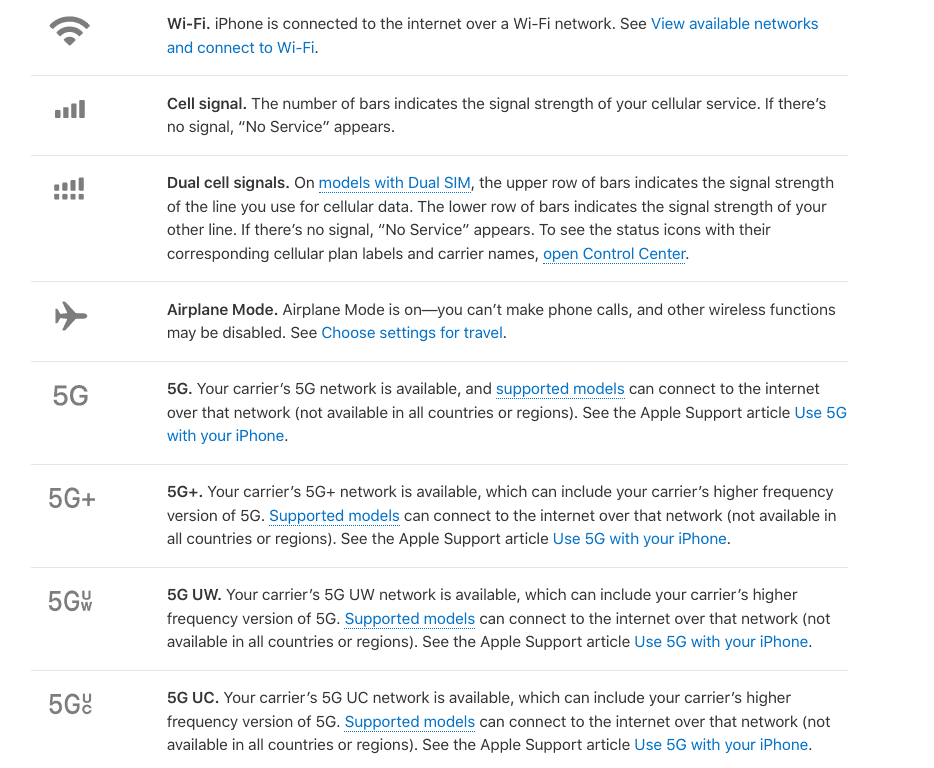The width and height of the screenshot is (934, 768).
Task: Click supported models link in 5G row
Action: point(560,389)
